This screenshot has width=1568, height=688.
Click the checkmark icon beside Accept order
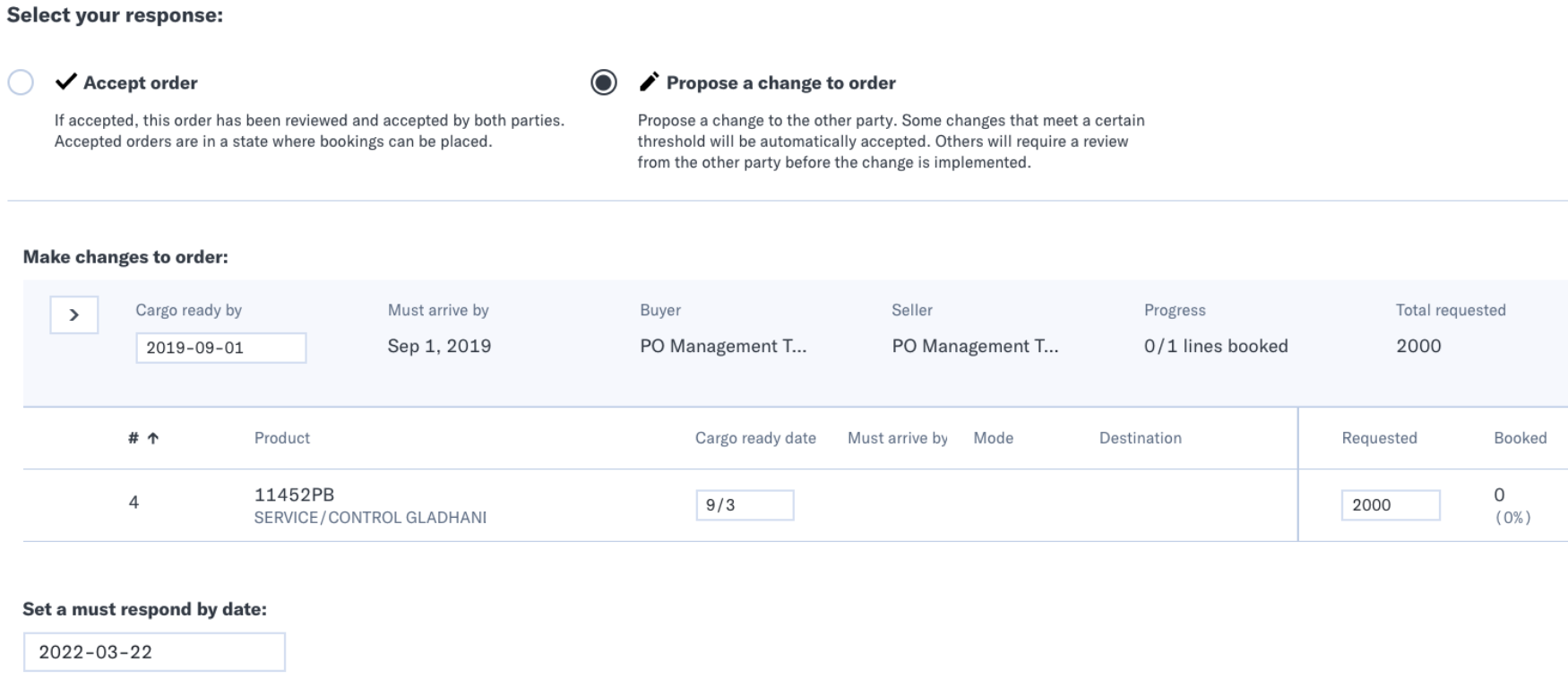[65, 82]
